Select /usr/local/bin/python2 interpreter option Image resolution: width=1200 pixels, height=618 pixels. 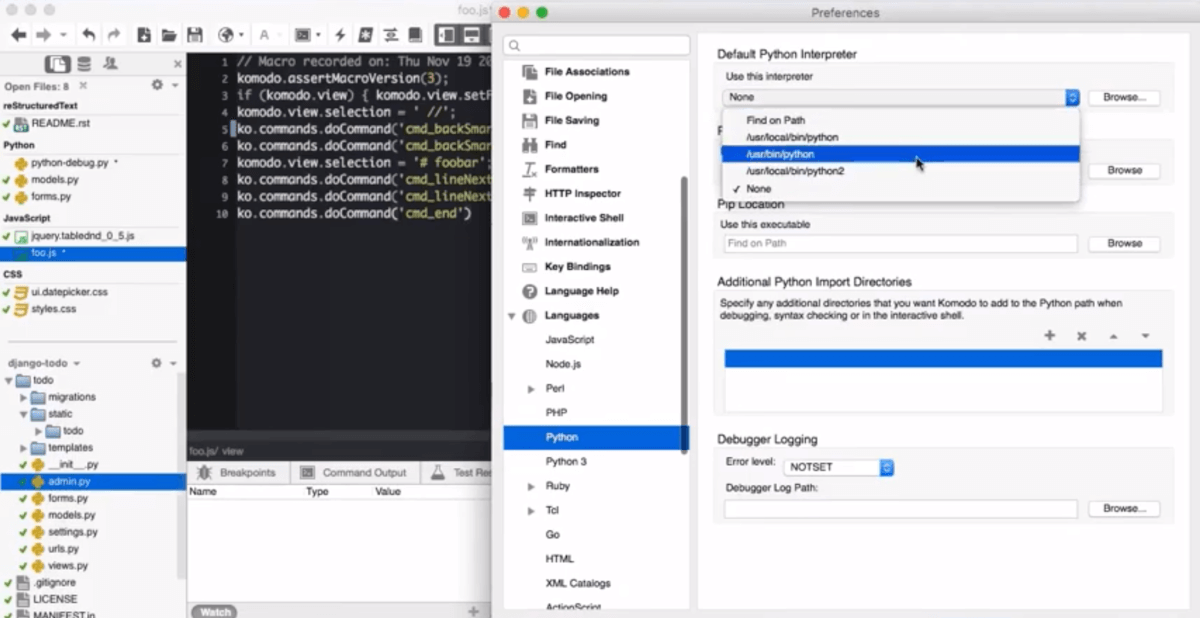(x=900, y=171)
